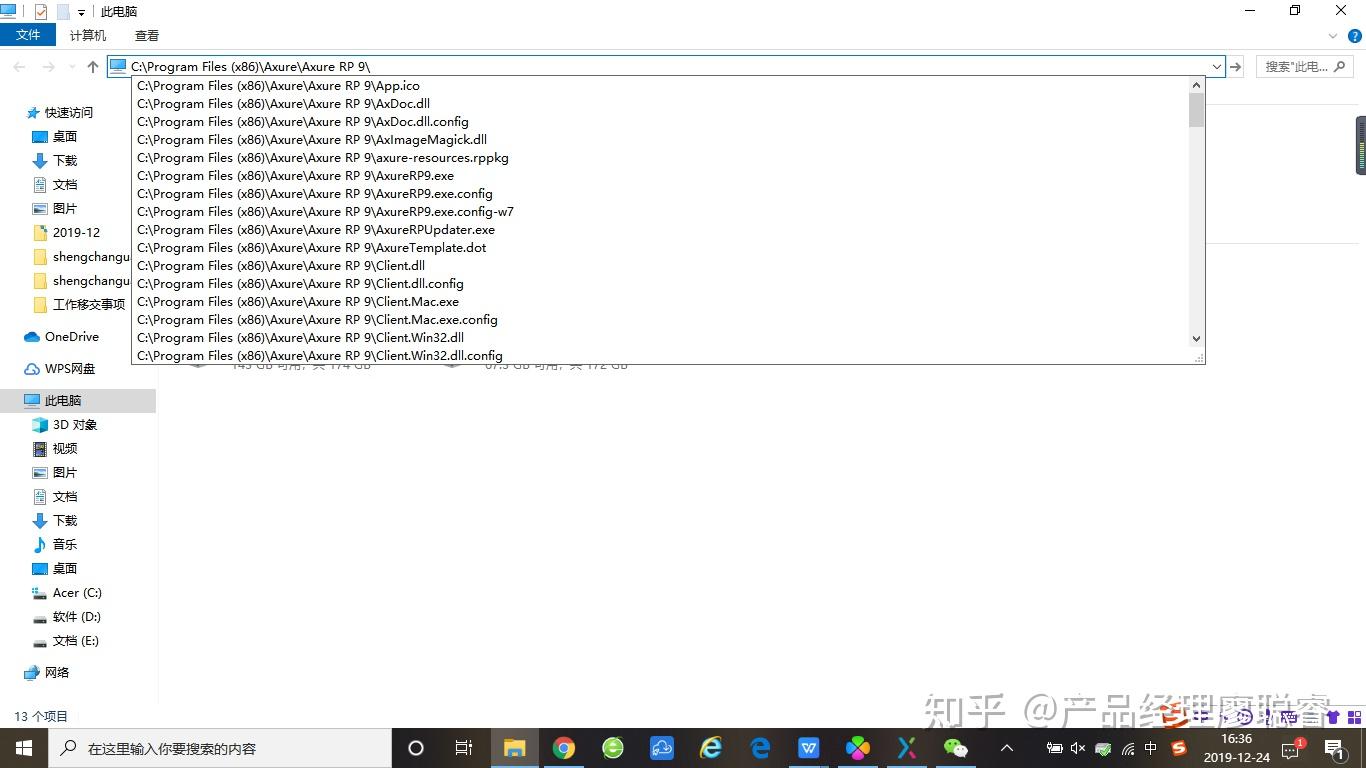This screenshot has width=1366, height=768.
Task: Open the blue cloud app in the taskbar
Action: pyautogui.click(x=662, y=748)
